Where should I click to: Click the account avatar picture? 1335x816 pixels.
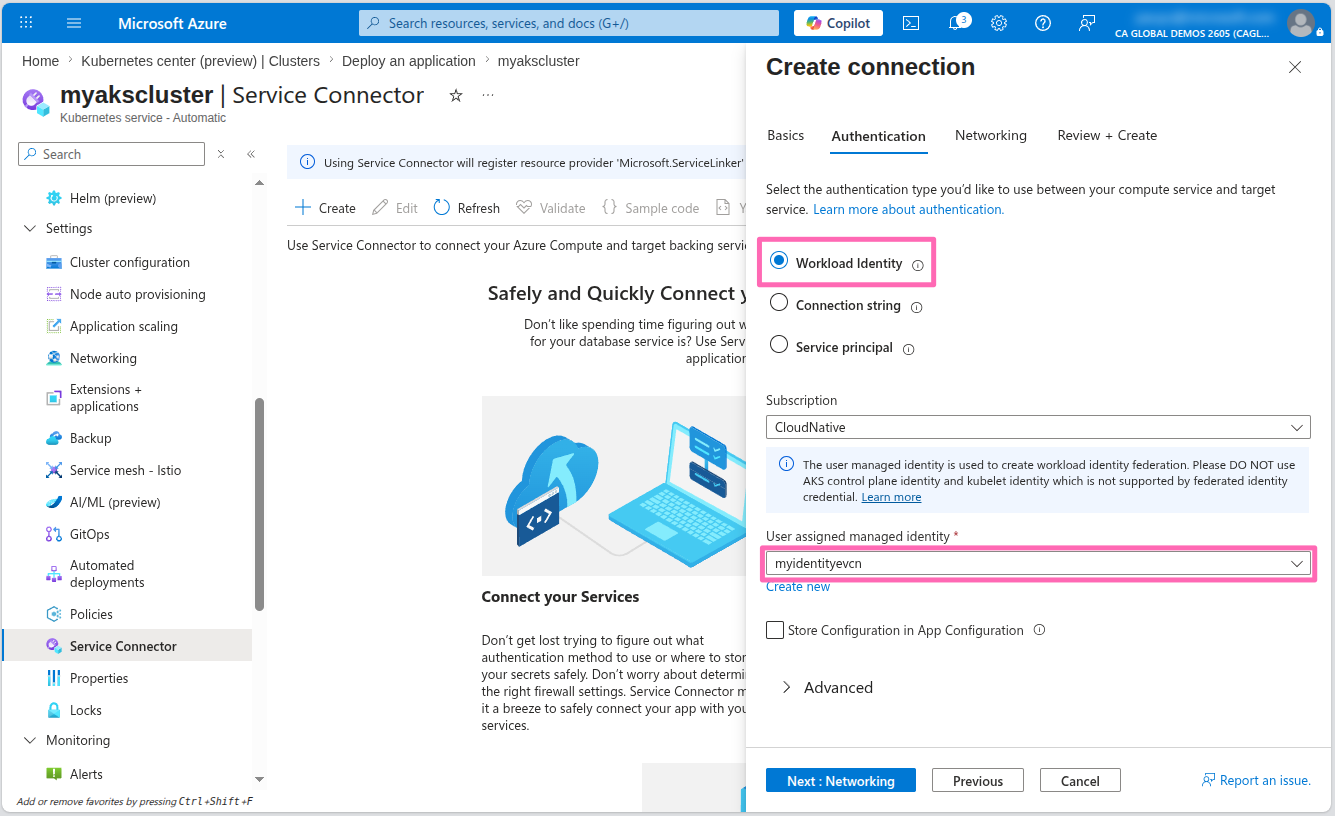point(1301,23)
